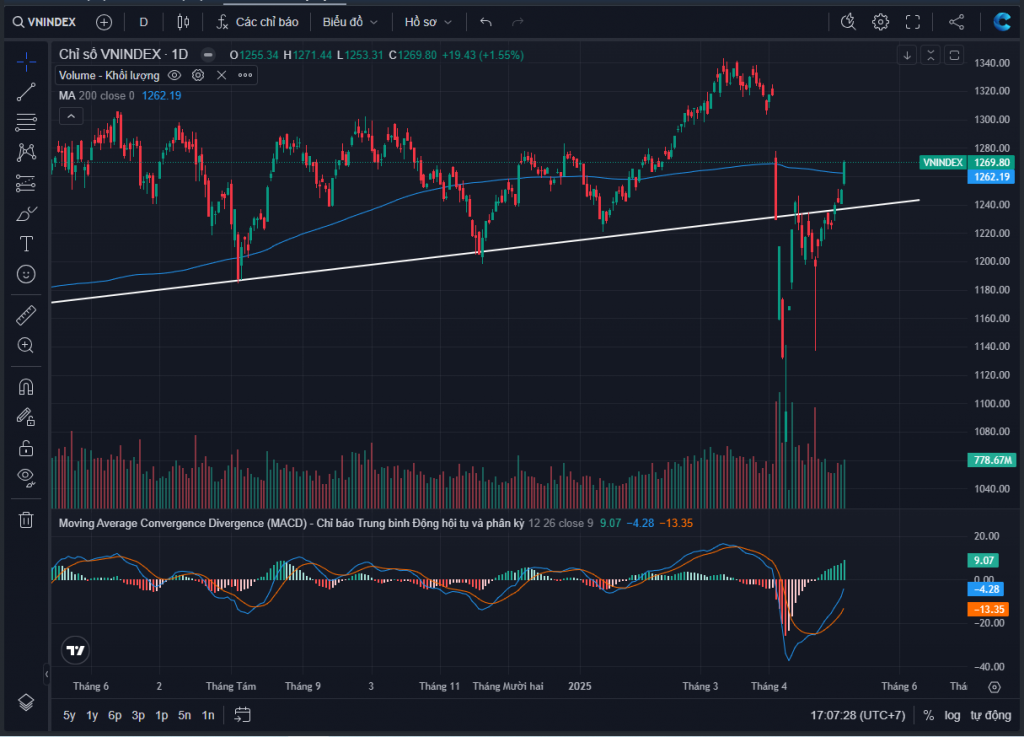Select the Text tool
This screenshot has width=1024, height=737.
26,244
